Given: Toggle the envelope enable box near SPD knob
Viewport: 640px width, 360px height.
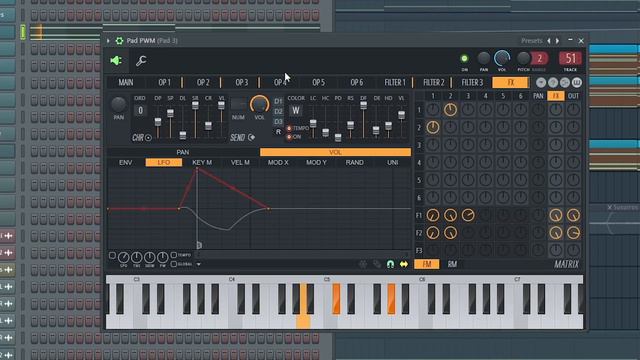Looking at the screenshot, I should 112,256.
